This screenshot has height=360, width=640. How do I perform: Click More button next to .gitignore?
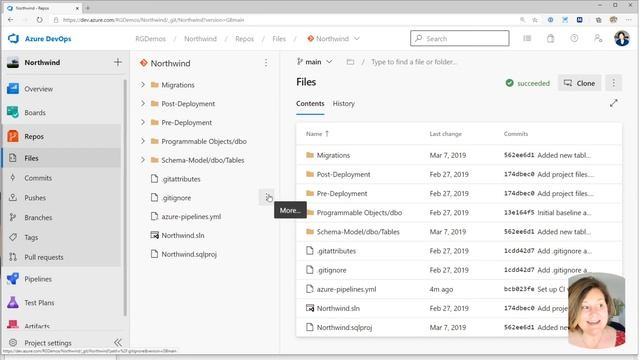coord(267,198)
